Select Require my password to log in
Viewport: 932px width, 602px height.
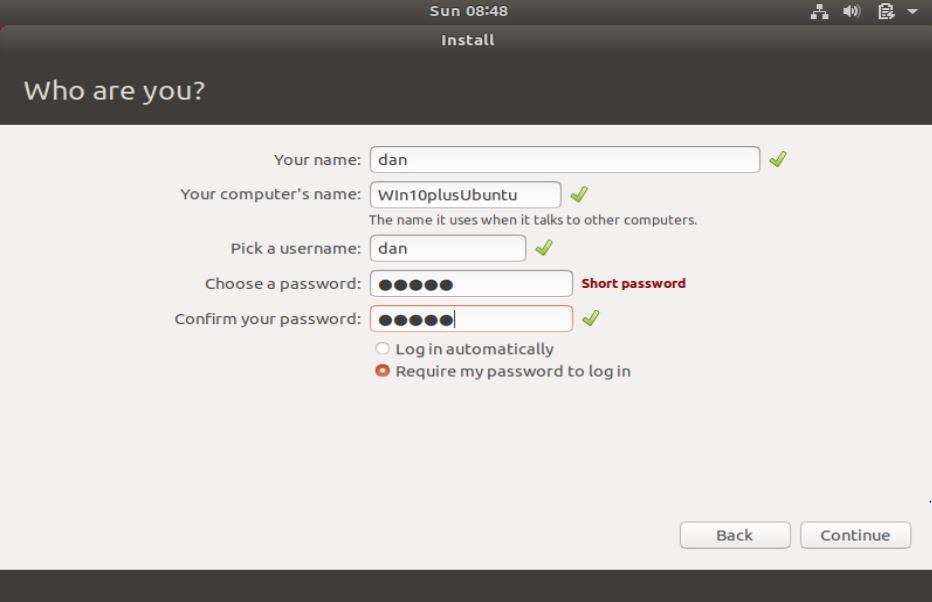(381, 371)
